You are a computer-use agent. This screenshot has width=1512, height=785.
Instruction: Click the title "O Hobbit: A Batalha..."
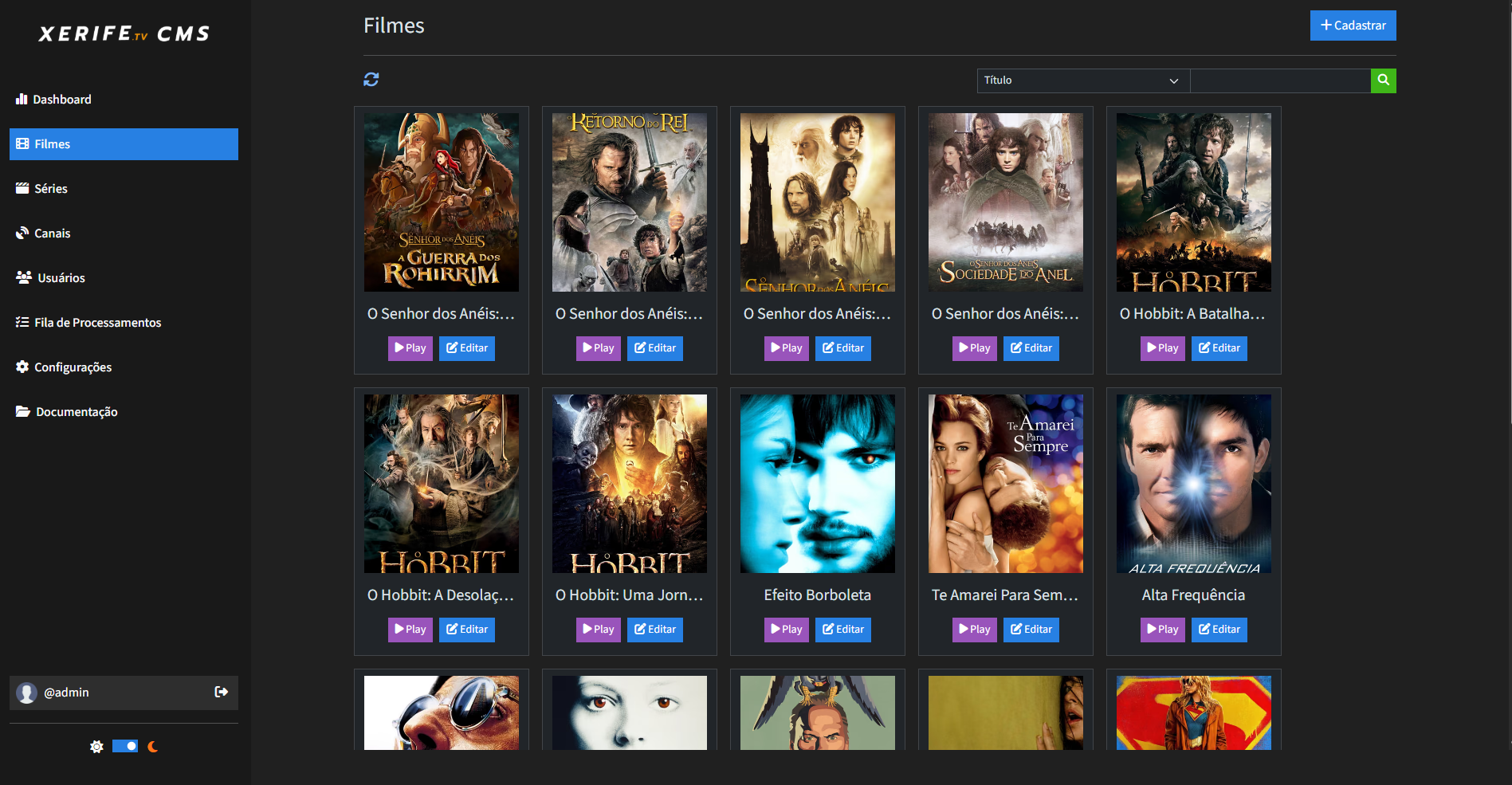[x=1194, y=314]
